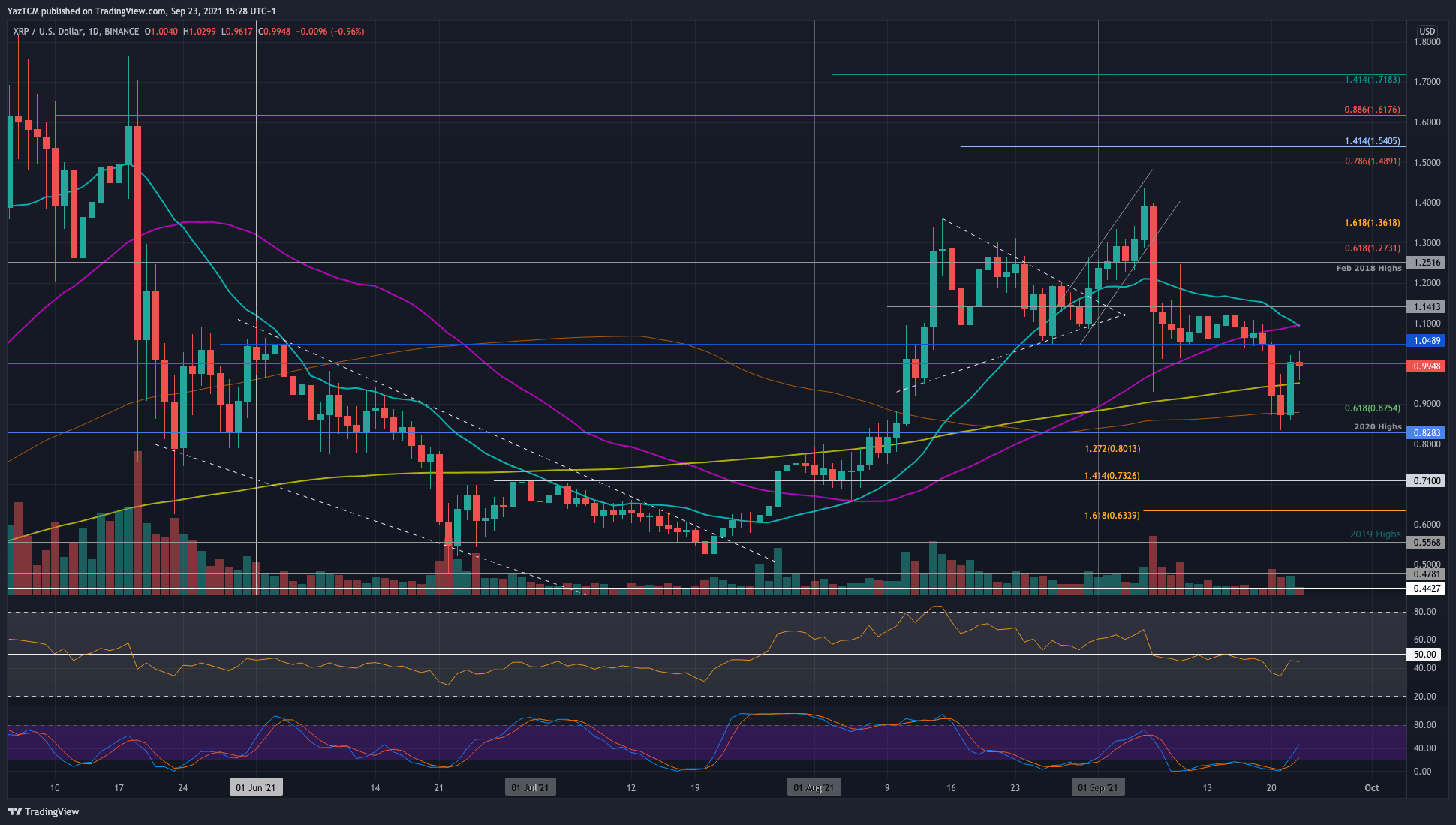Click the 1.414(0.7326) Fibonacci label
Viewport: 1456px width, 825px height.
pos(1112,476)
